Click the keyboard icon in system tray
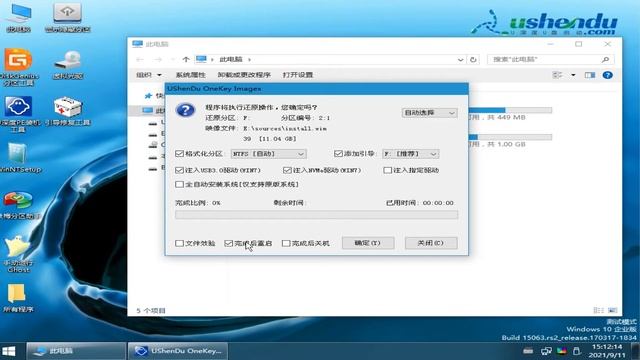Image resolution: width=640 pixels, height=360 pixels. coord(528,351)
